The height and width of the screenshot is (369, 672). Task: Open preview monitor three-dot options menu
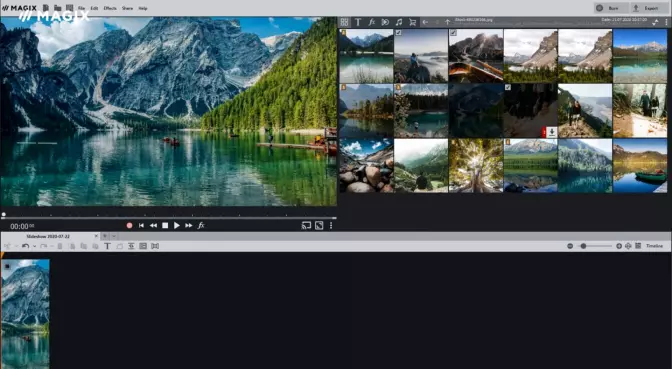tap(331, 225)
